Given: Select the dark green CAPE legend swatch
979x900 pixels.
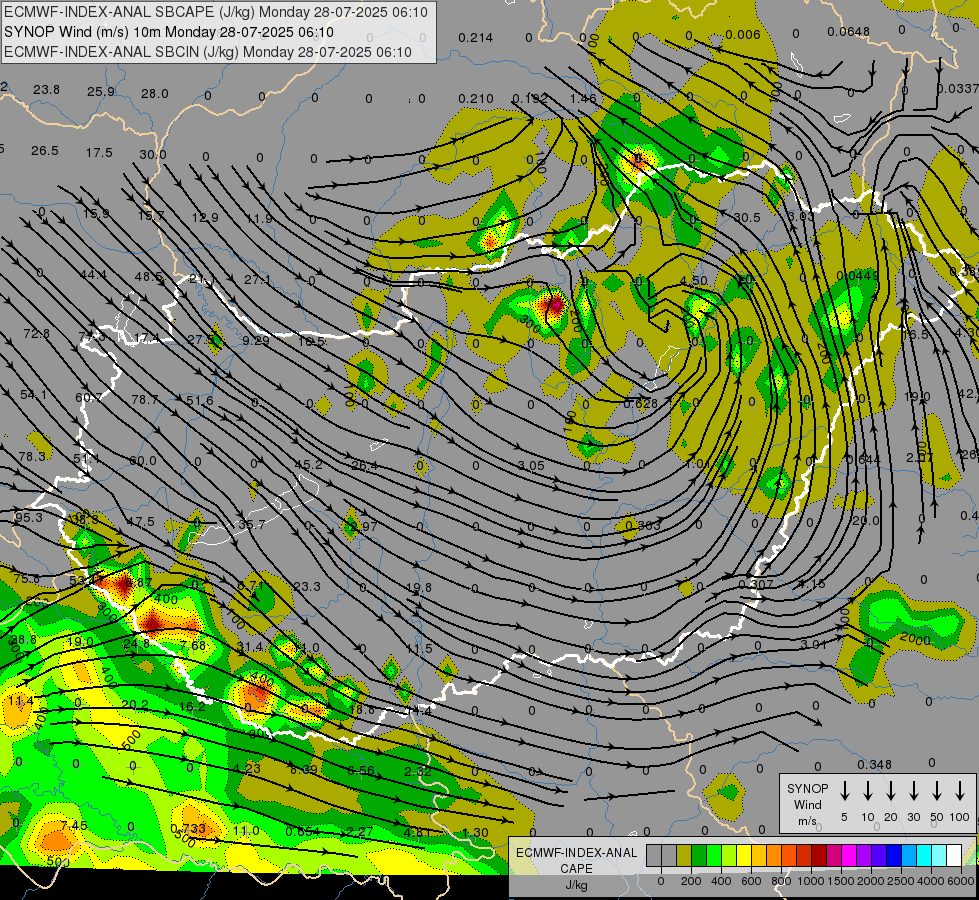Looking at the screenshot, I should pos(699,856).
